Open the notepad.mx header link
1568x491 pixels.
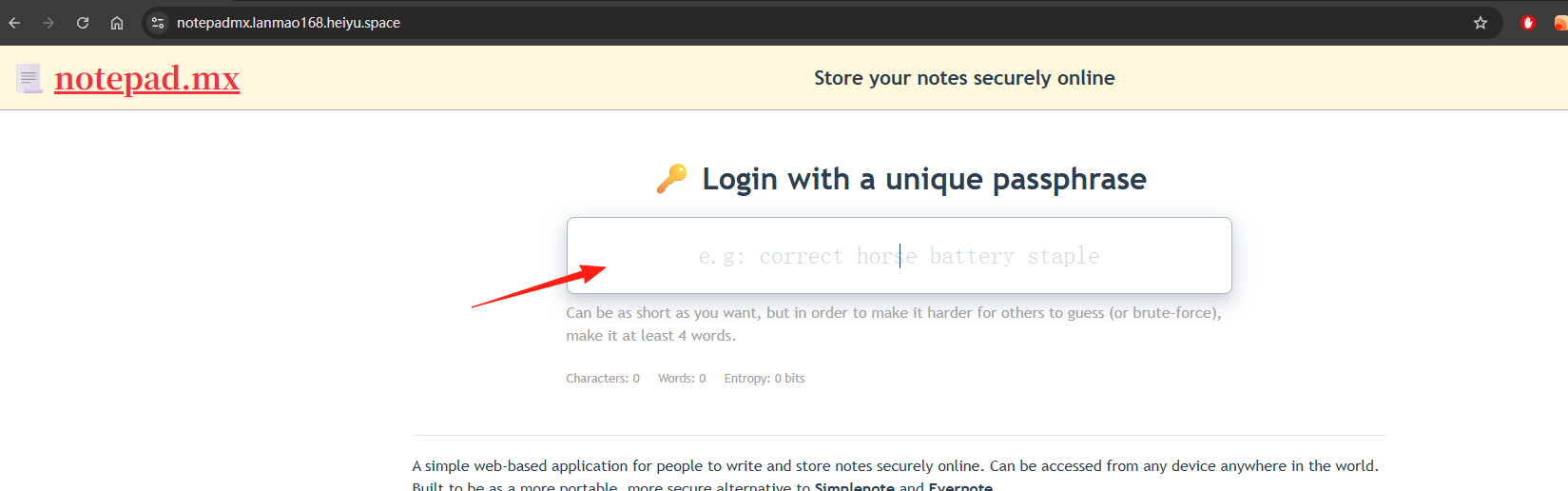tap(147, 78)
